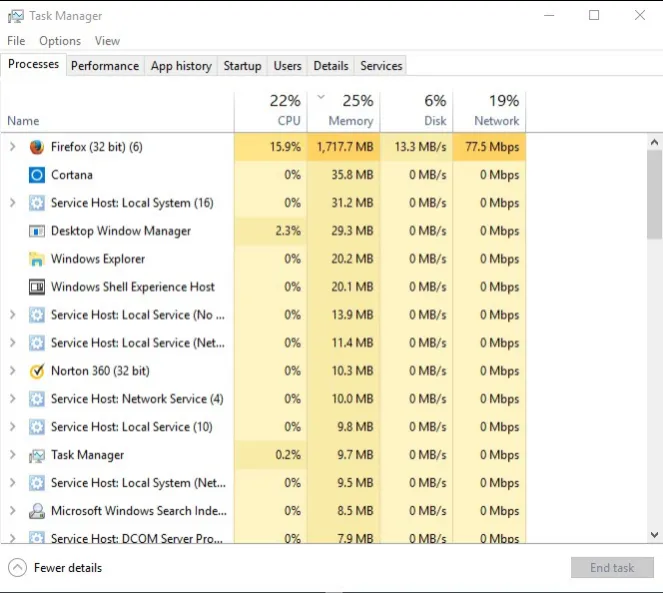Collapse view with Fewer details arrow
663x593 pixels.
(17, 568)
